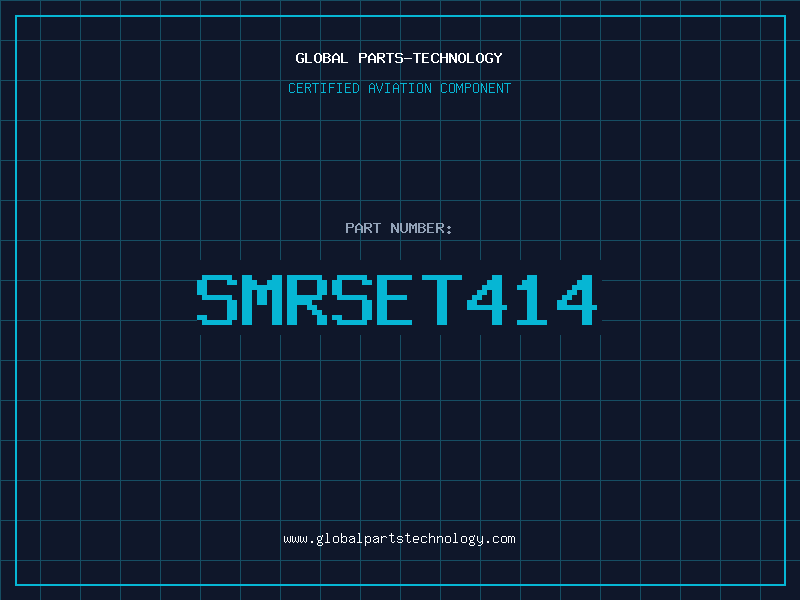Select the word TECHNOLOGY in header
The width and height of the screenshot is (800, 600).
tap(458, 58)
